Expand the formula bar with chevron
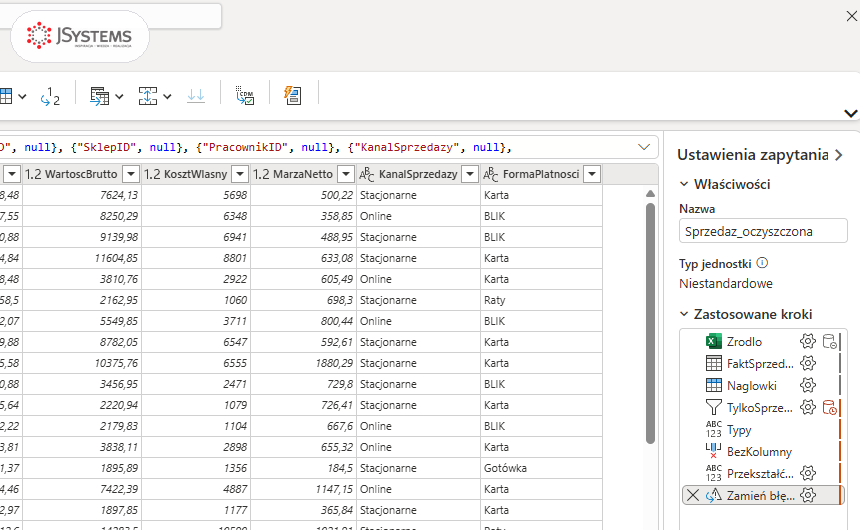The height and width of the screenshot is (530, 860). 644,147
